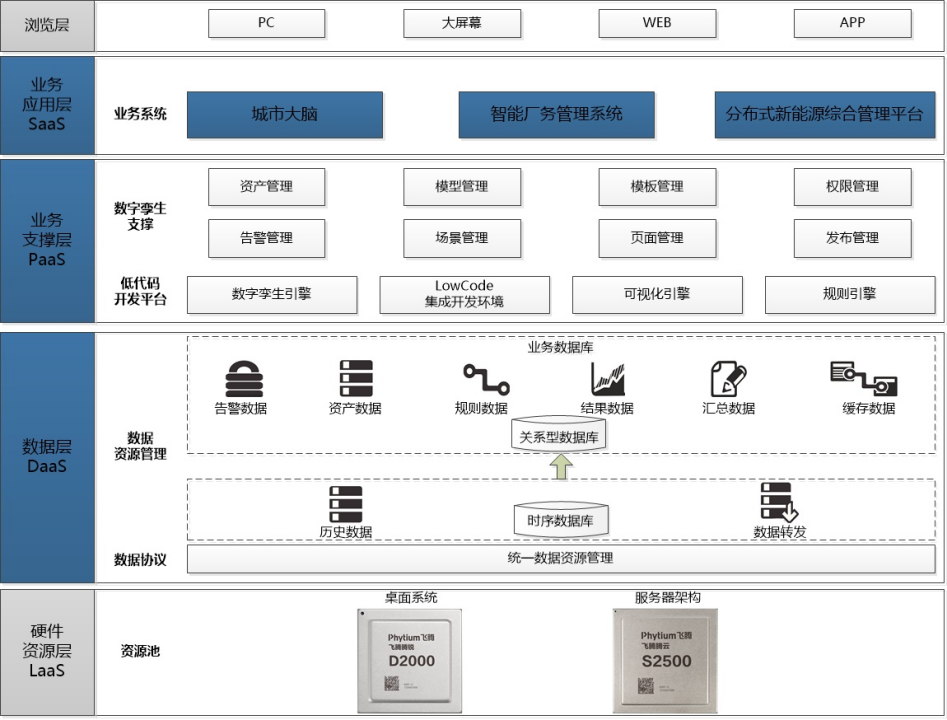Screen dimensions: 947x720
Task: Open the 结果数据 chart icon
Action: 607,379
